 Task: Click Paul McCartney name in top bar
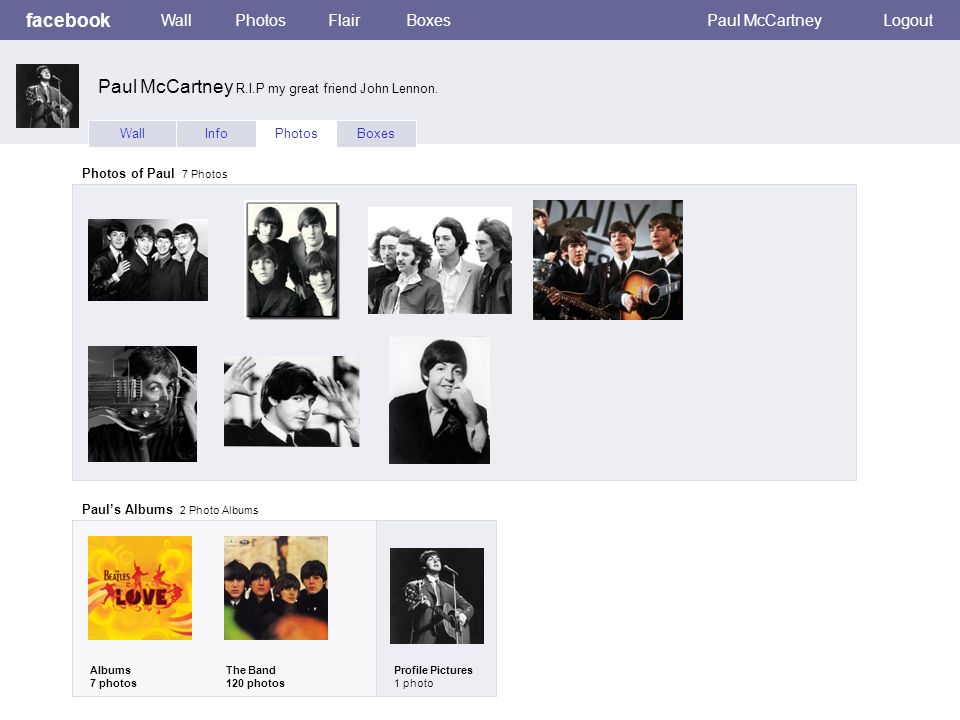tap(764, 20)
